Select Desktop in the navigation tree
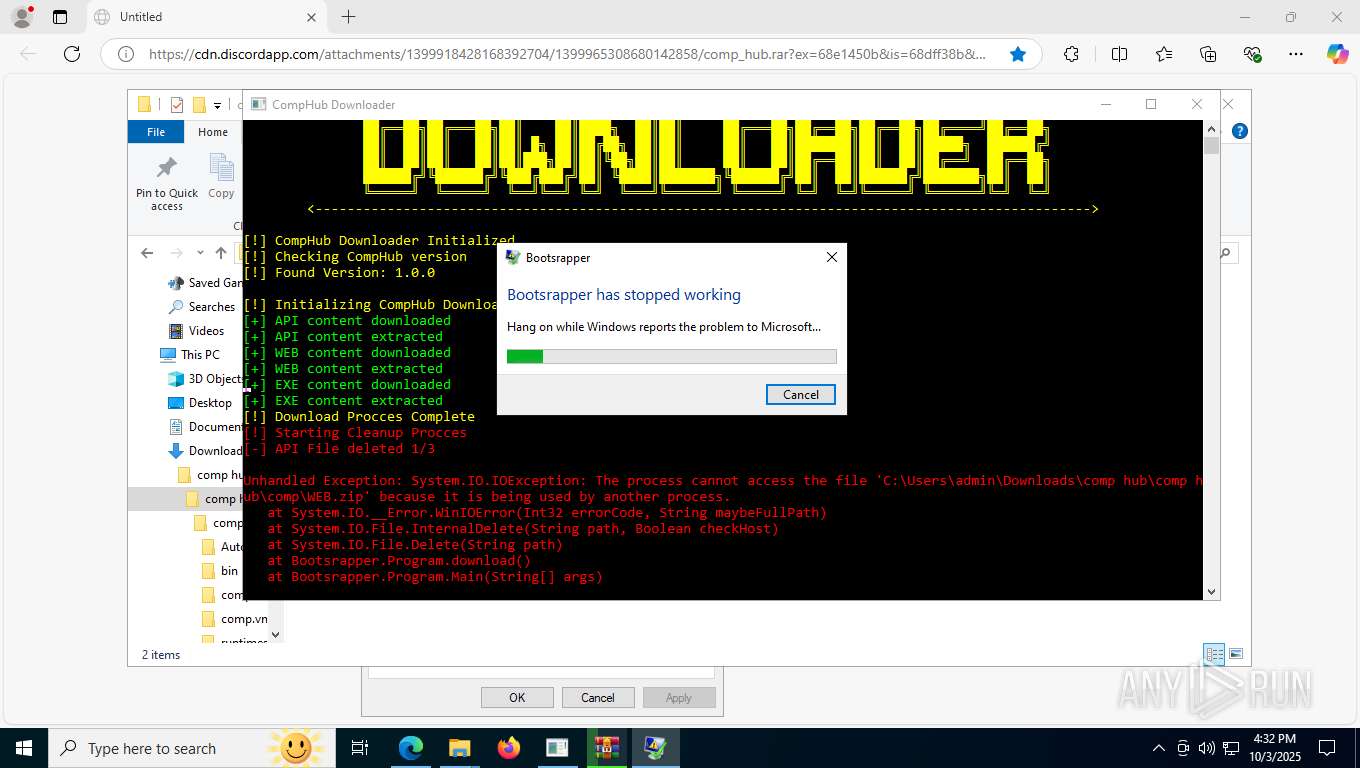The width and height of the screenshot is (1360, 768). (x=199, y=403)
